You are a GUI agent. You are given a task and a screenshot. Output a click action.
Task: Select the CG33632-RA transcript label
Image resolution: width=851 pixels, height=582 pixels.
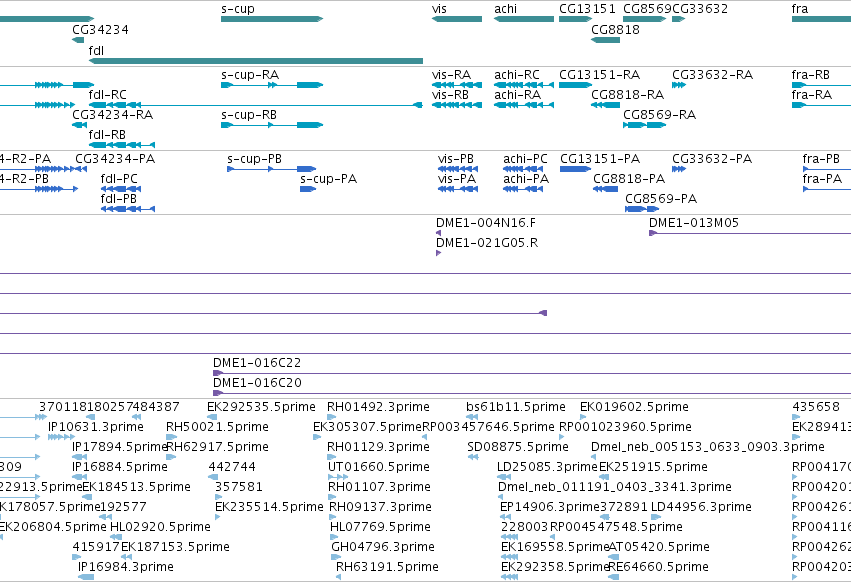coord(712,74)
